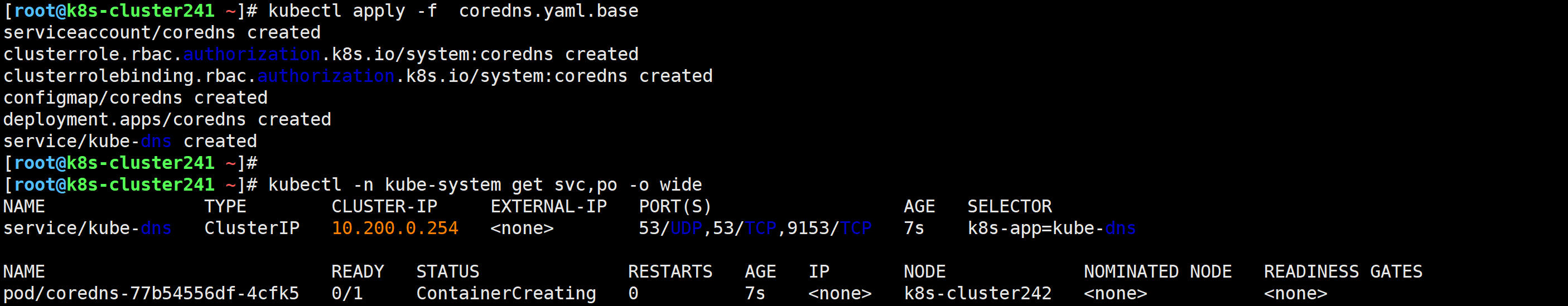Click the ClusterIP service type value

(x=252, y=228)
